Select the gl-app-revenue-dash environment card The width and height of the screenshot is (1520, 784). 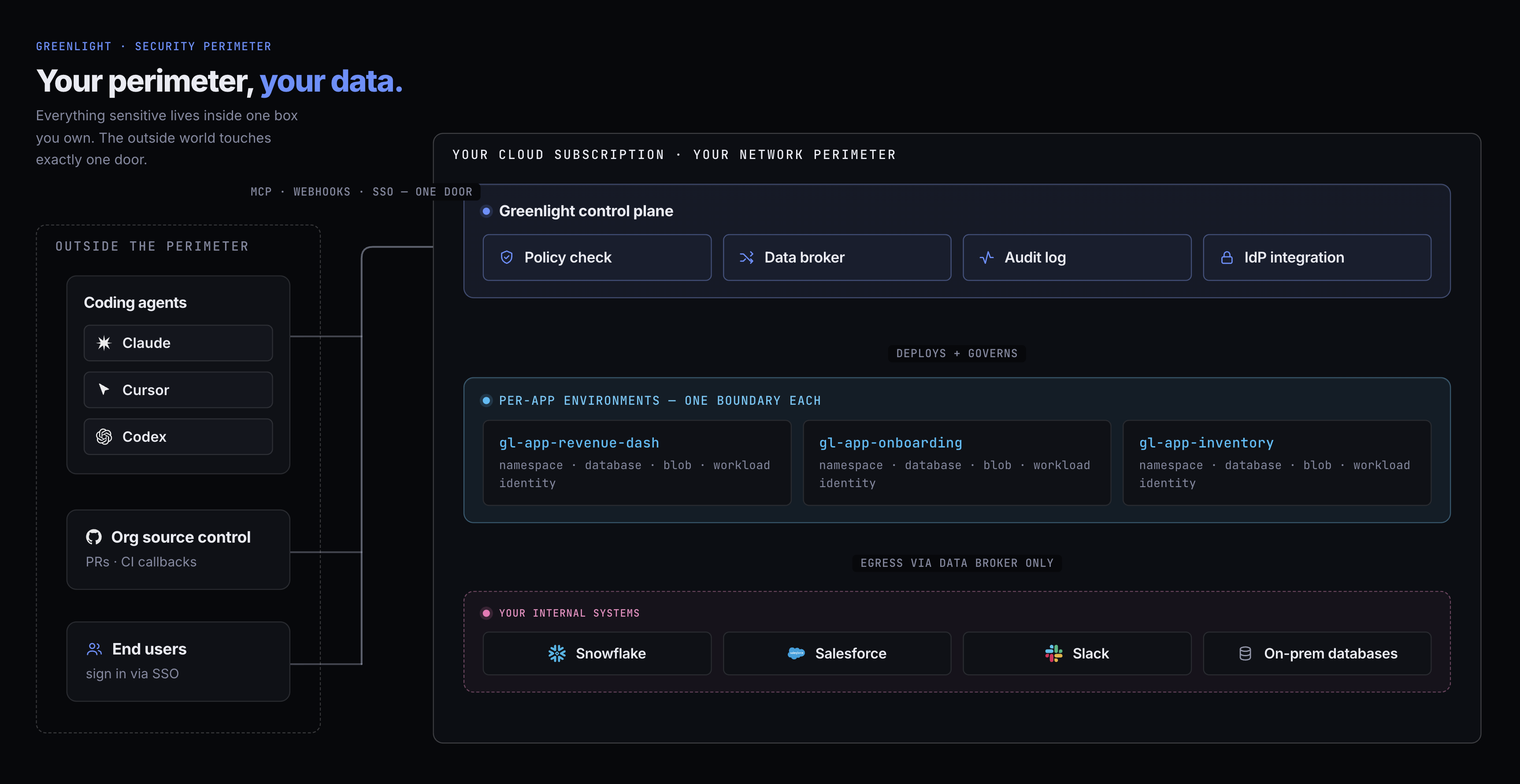point(637,462)
